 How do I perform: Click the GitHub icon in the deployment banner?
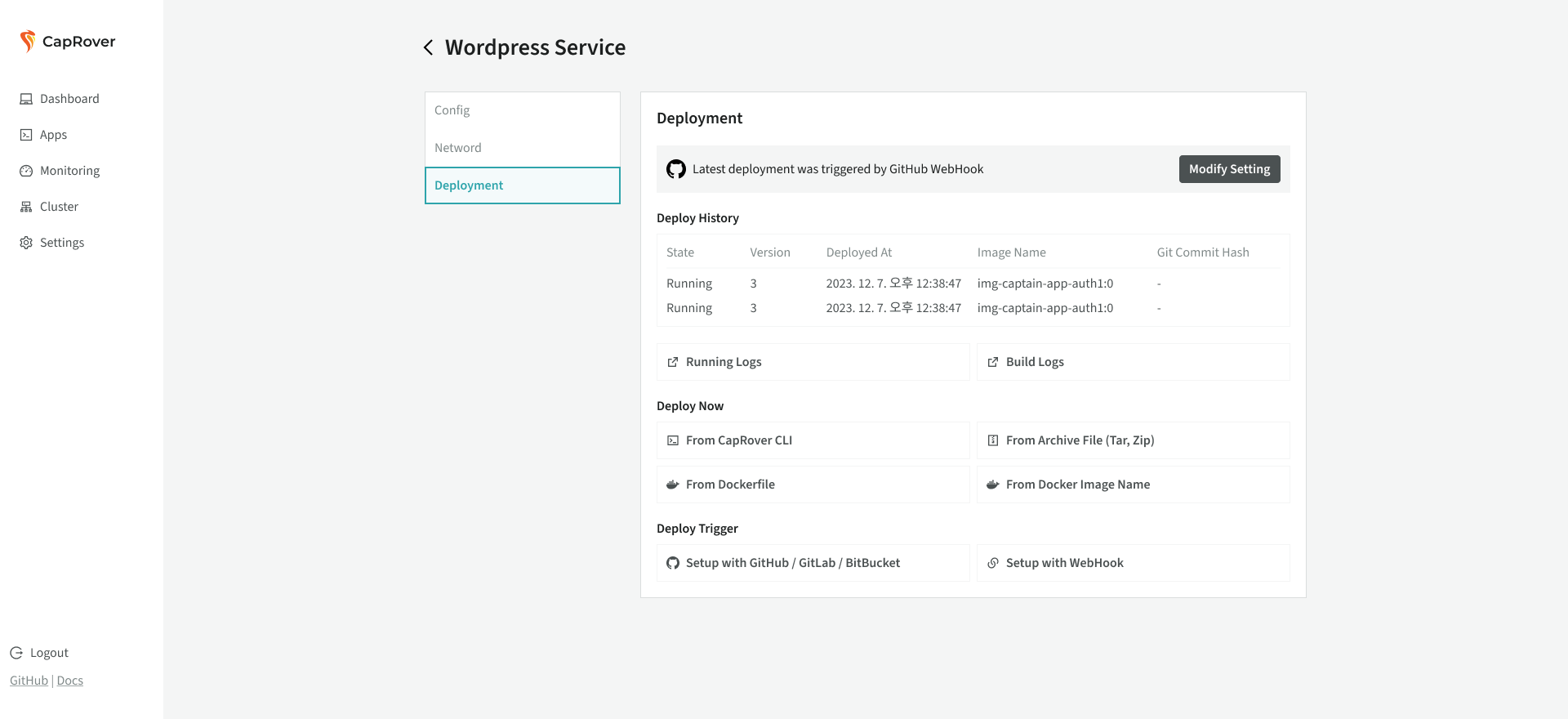(676, 169)
